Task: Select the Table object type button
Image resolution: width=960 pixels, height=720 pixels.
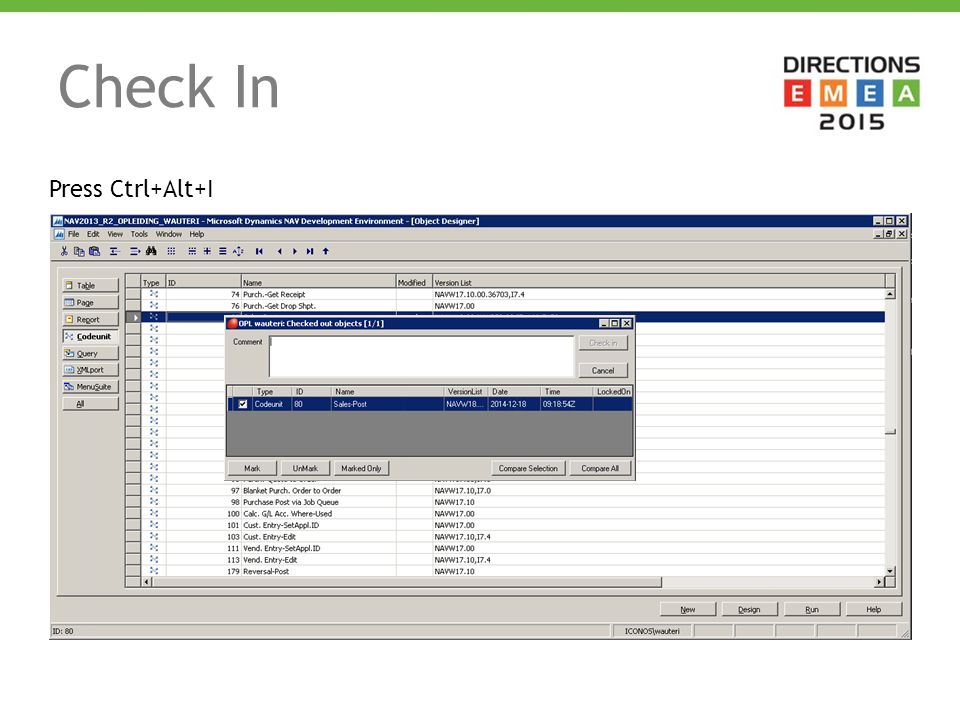Action: coord(90,285)
